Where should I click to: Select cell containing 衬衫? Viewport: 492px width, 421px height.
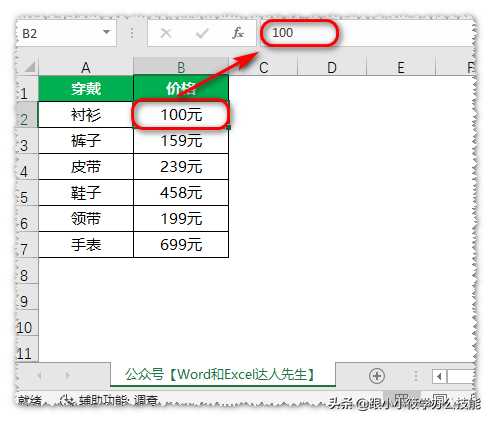[x=86, y=115]
